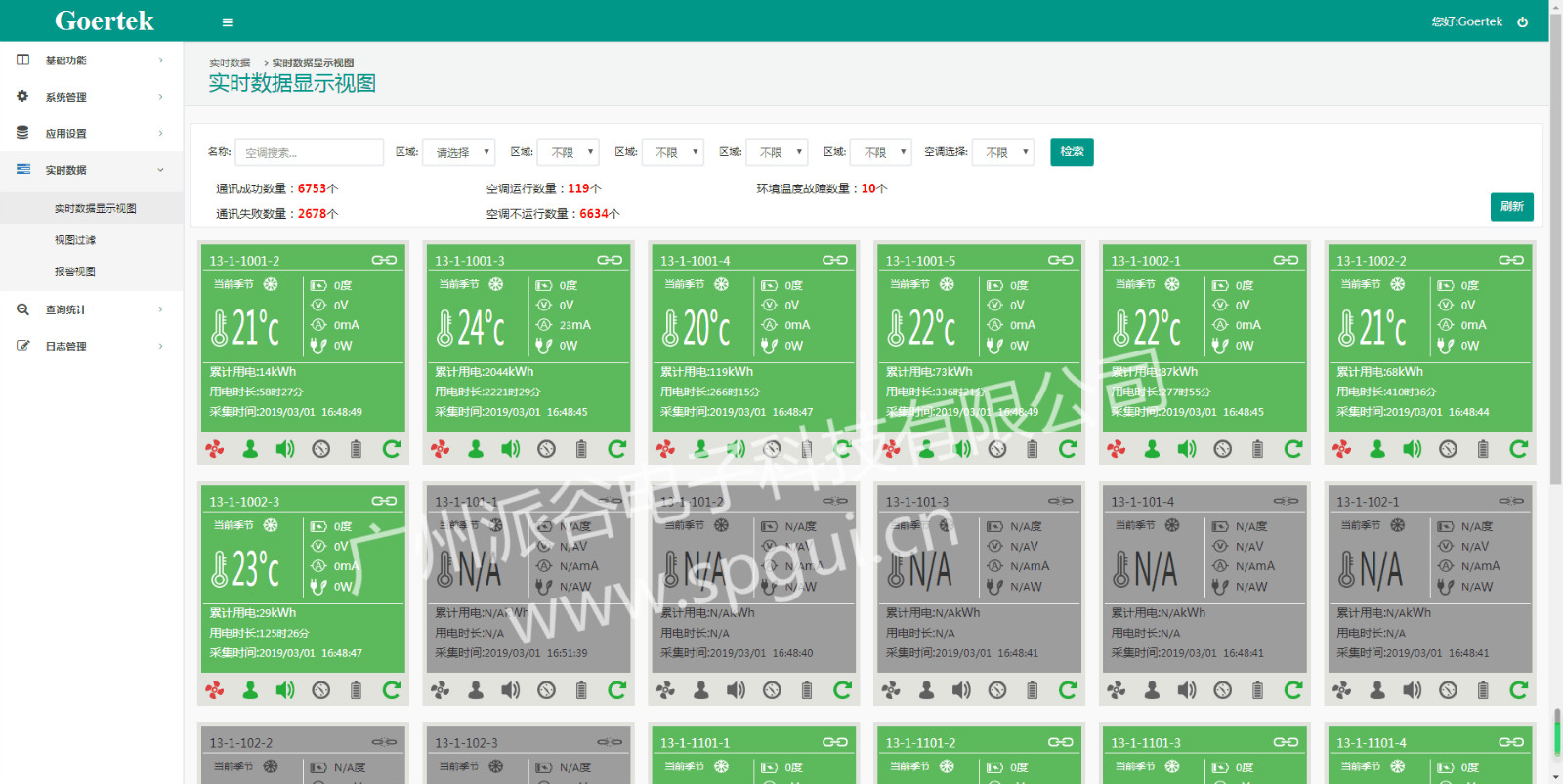Click the power icon in the top header

pyautogui.click(x=1522, y=22)
